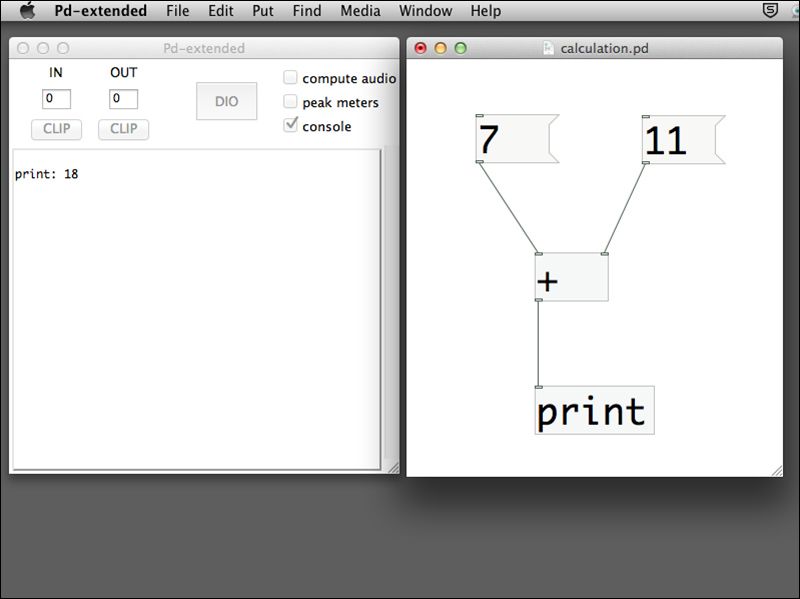The image size is (800, 599).
Task: Open the Edit menu
Action: (220, 11)
